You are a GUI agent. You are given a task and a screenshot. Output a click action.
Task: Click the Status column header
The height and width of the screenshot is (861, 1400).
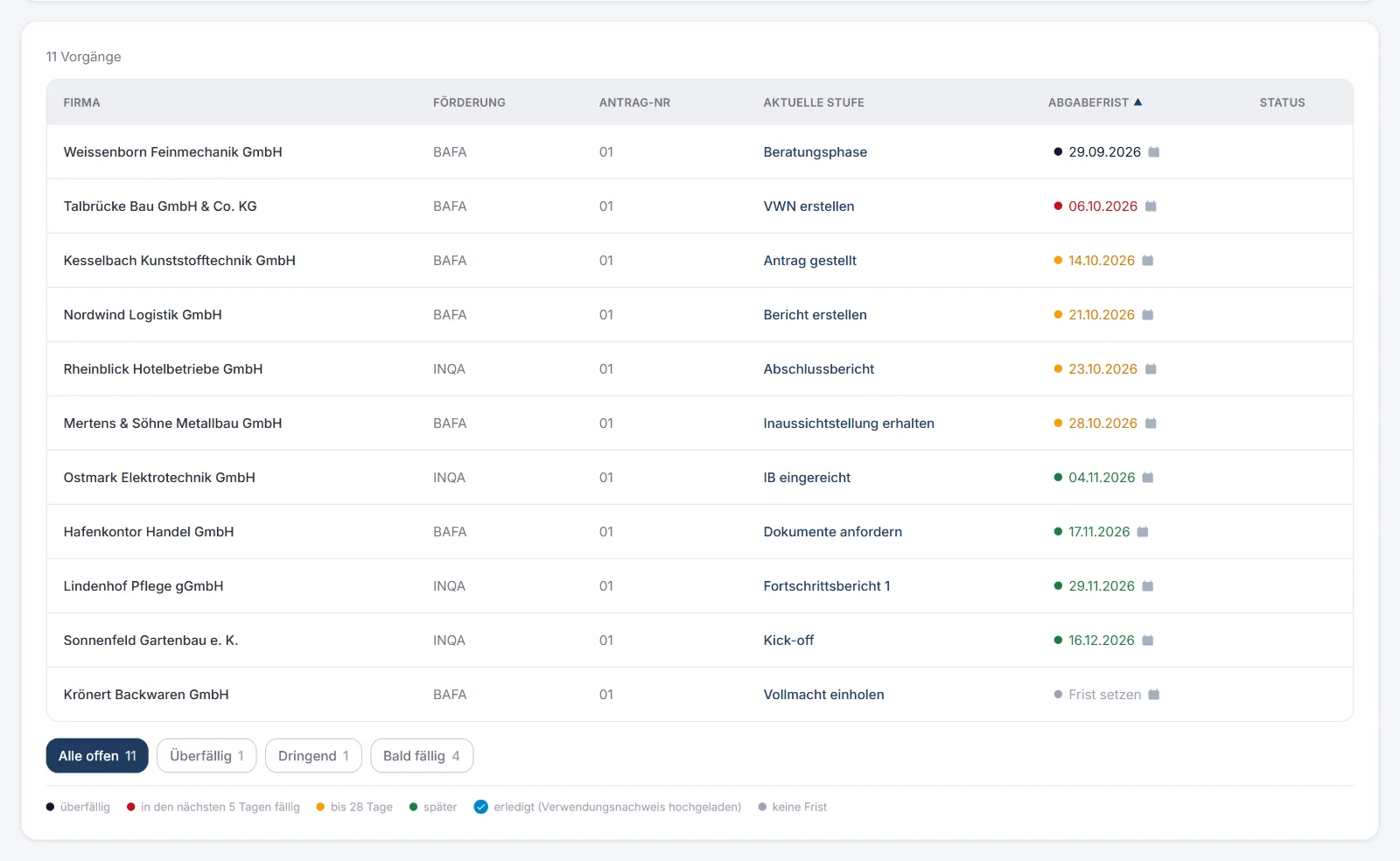(1282, 102)
